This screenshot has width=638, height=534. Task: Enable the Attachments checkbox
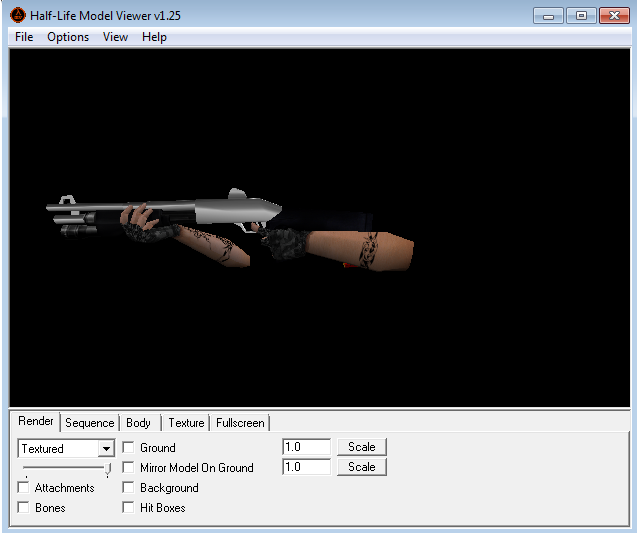[24, 488]
